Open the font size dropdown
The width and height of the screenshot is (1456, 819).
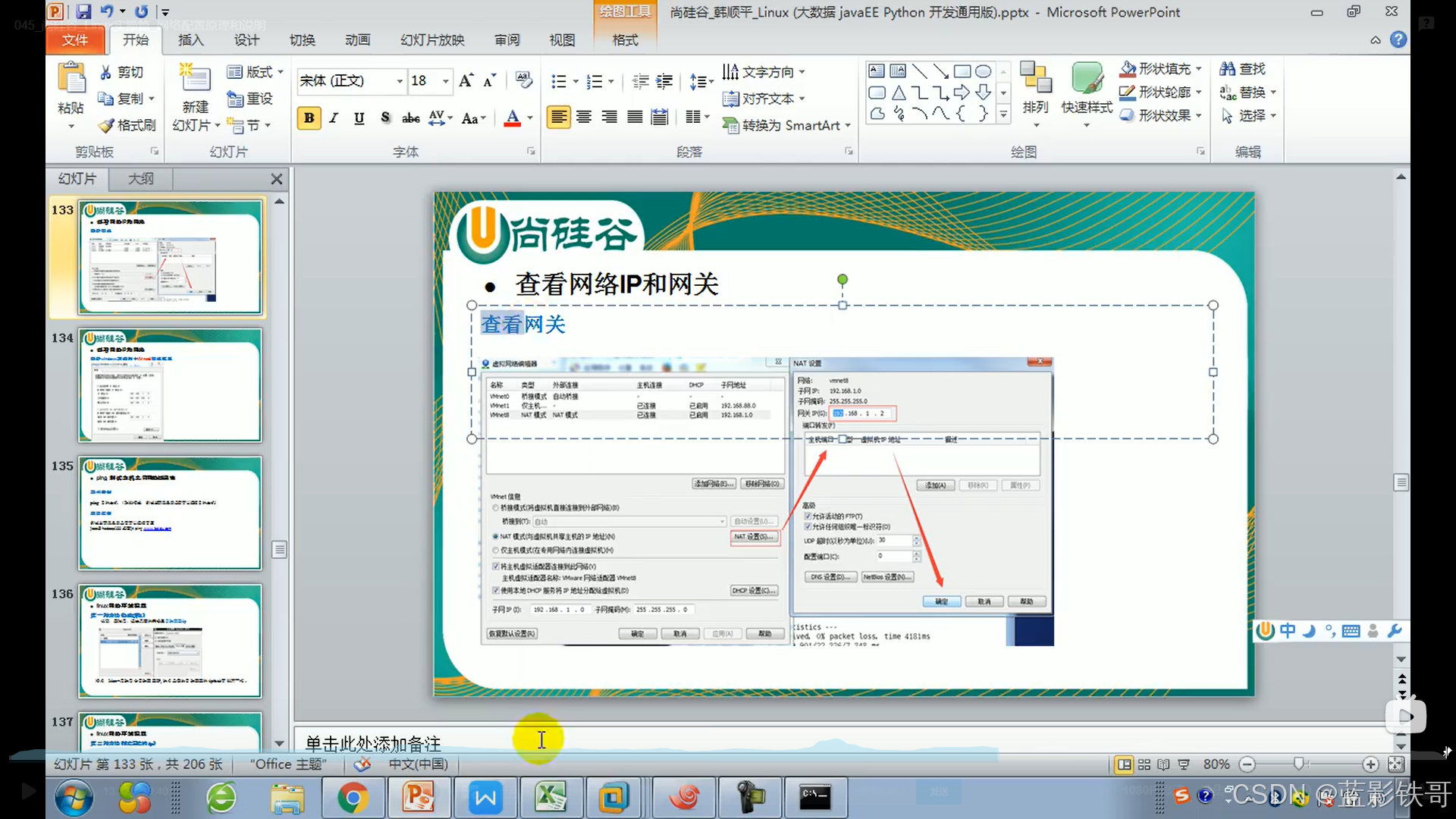(x=446, y=81)
